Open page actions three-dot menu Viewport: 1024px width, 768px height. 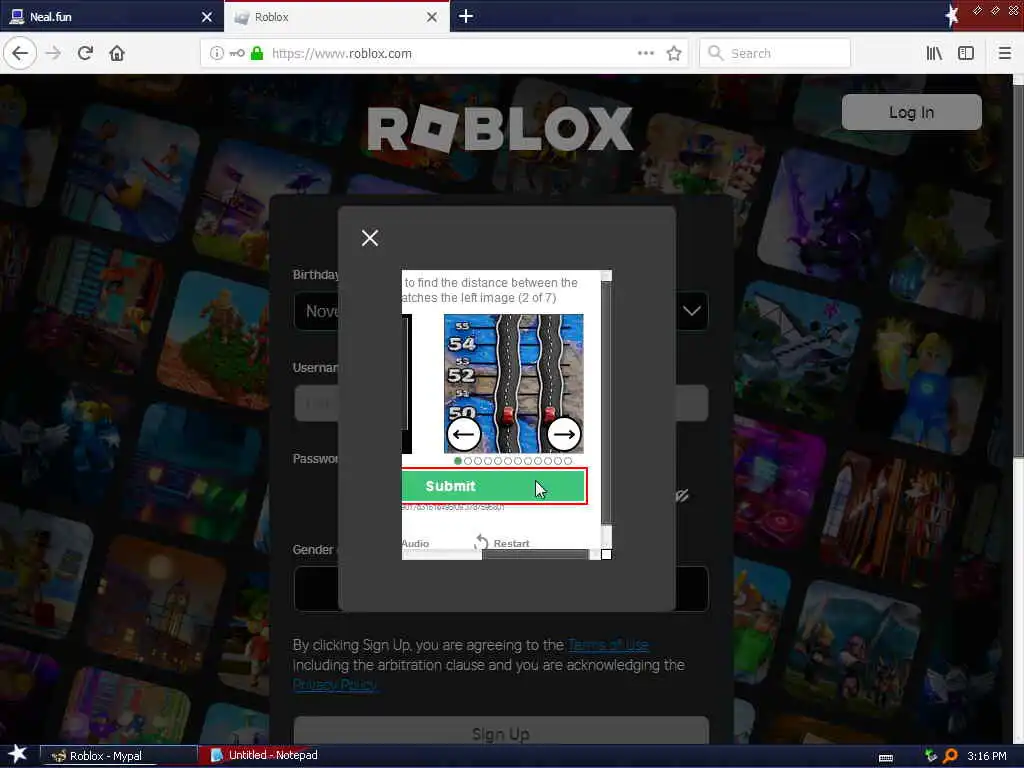[x=646, y=53]
